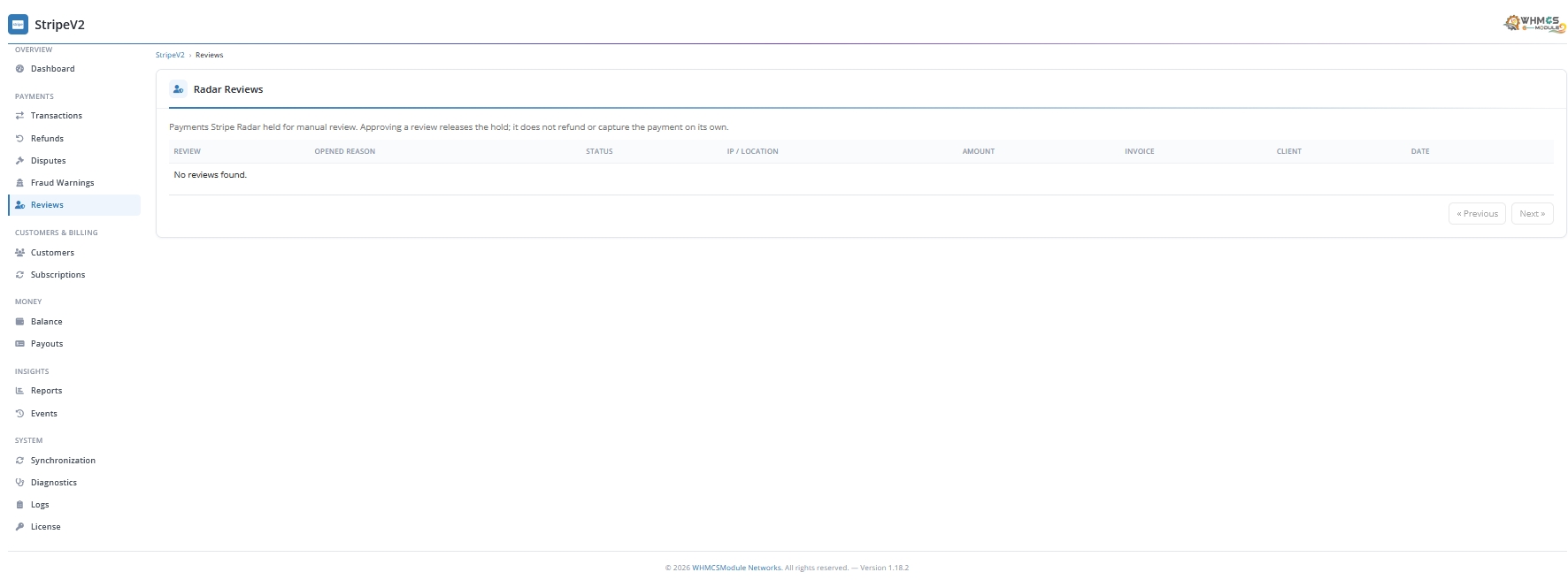Click the Subscriptions refresh icon
The height and width of the screenshot is (580, 1568).
click(x=19, y=275)
